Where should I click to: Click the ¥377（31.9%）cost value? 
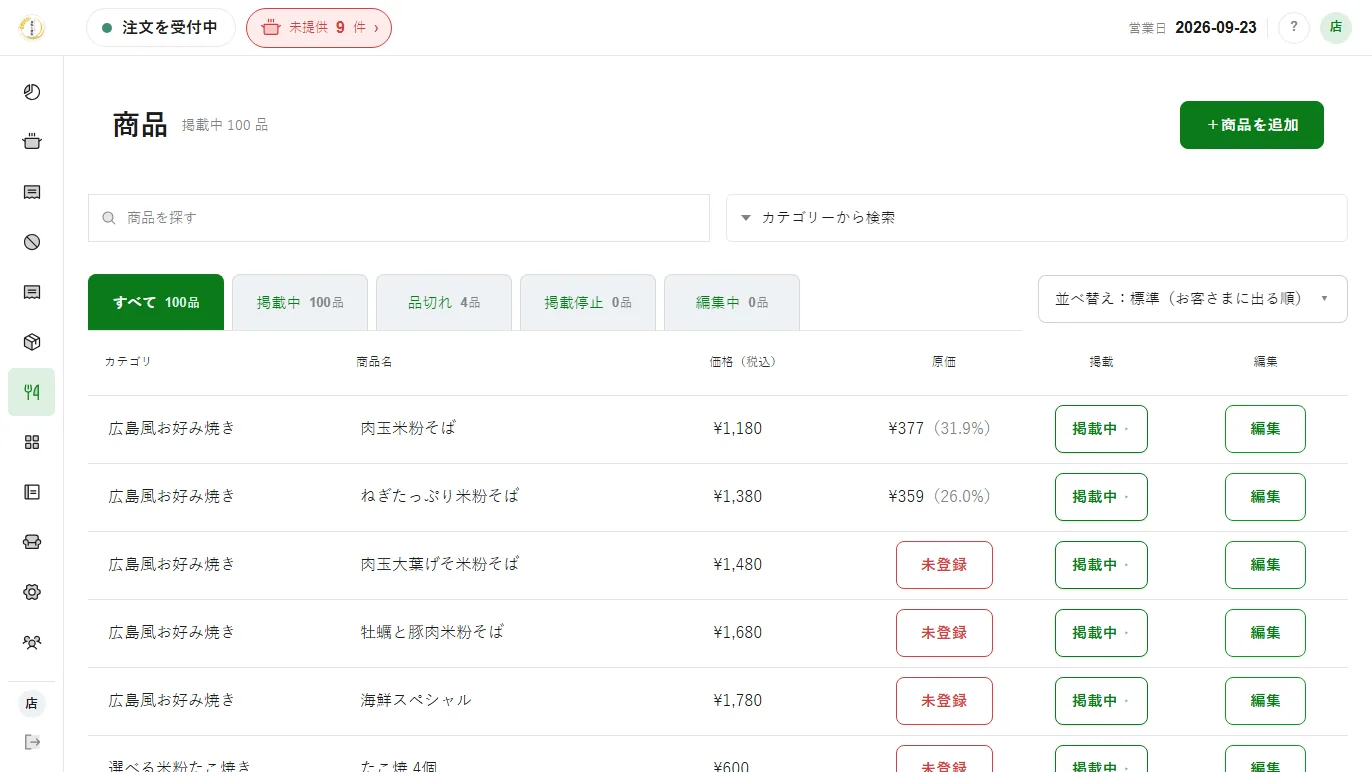[943, 429]
